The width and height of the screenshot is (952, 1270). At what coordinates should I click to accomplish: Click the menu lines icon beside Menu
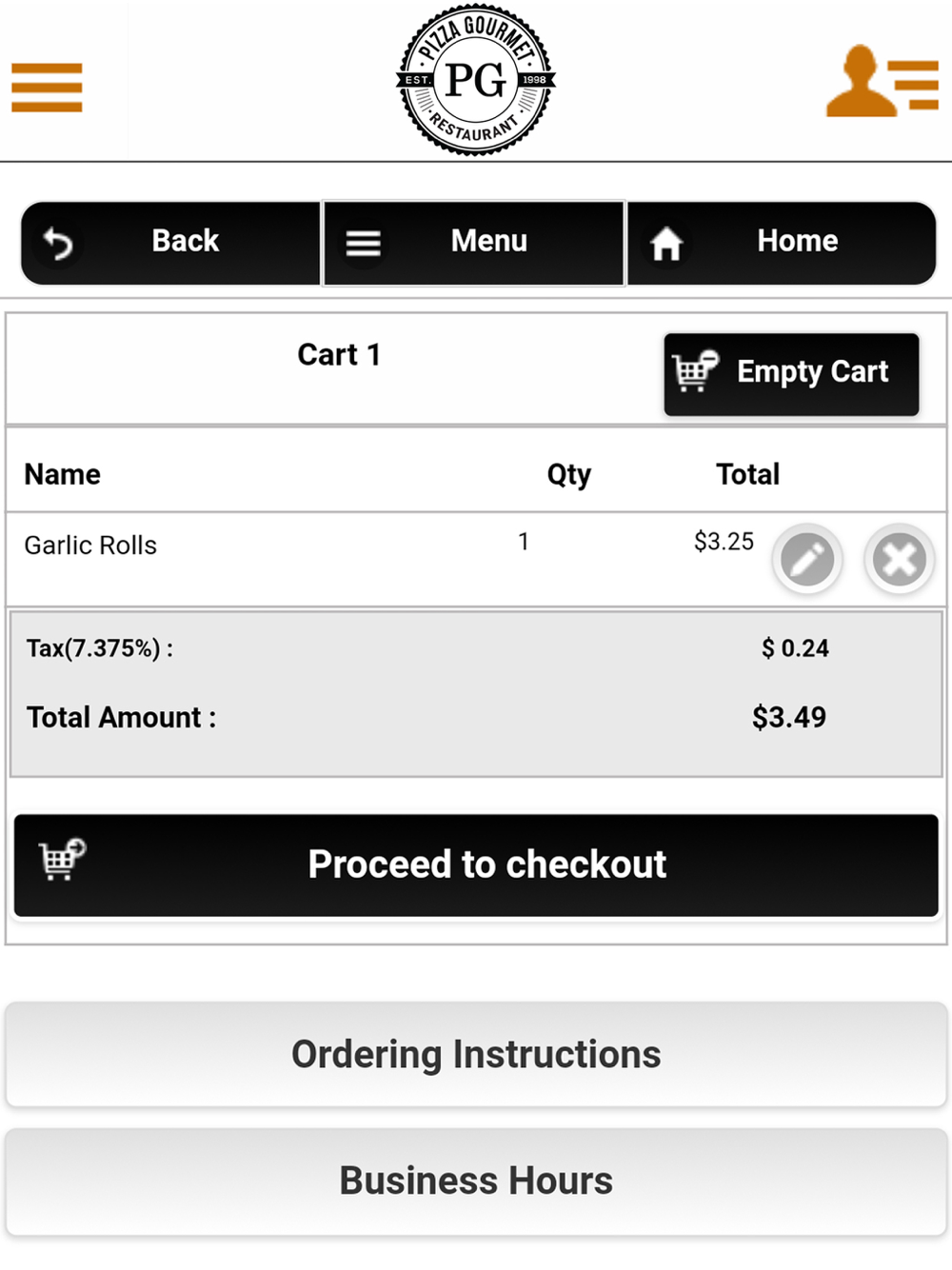point(363,244)
